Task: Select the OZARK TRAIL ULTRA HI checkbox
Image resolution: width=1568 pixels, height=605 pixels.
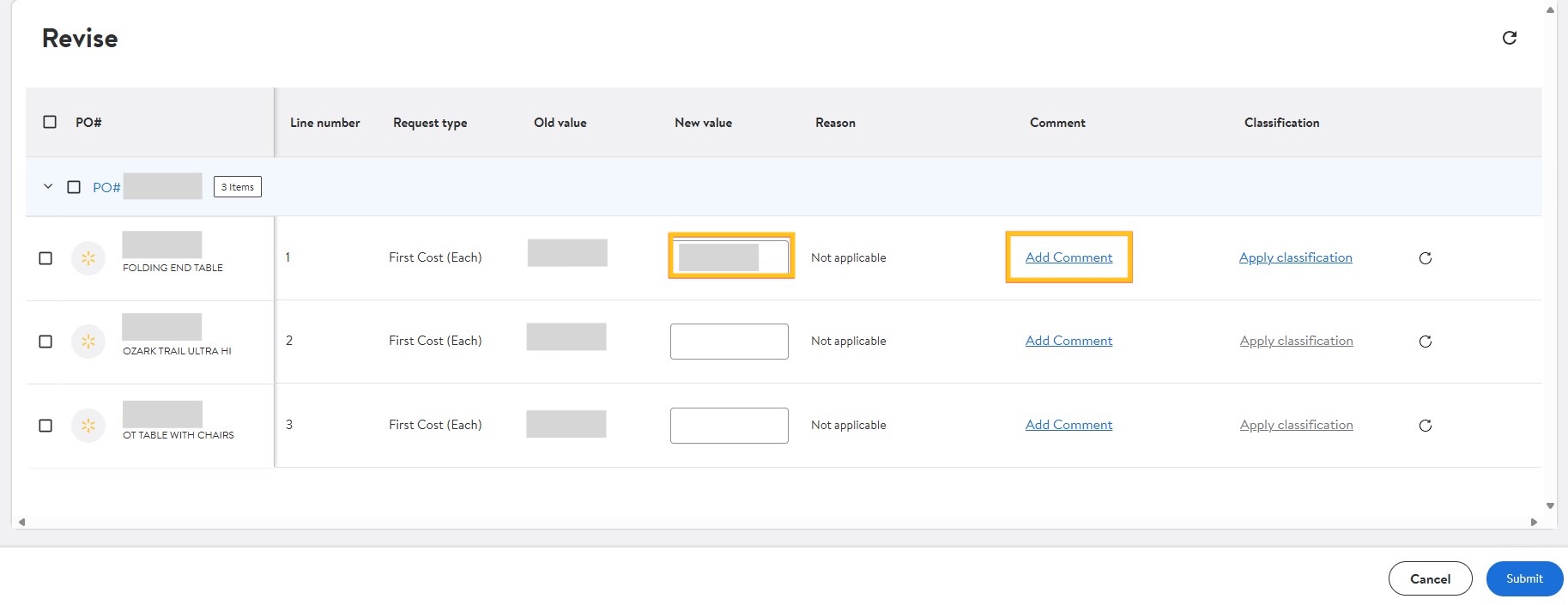Action: click(x=45, y=342)
